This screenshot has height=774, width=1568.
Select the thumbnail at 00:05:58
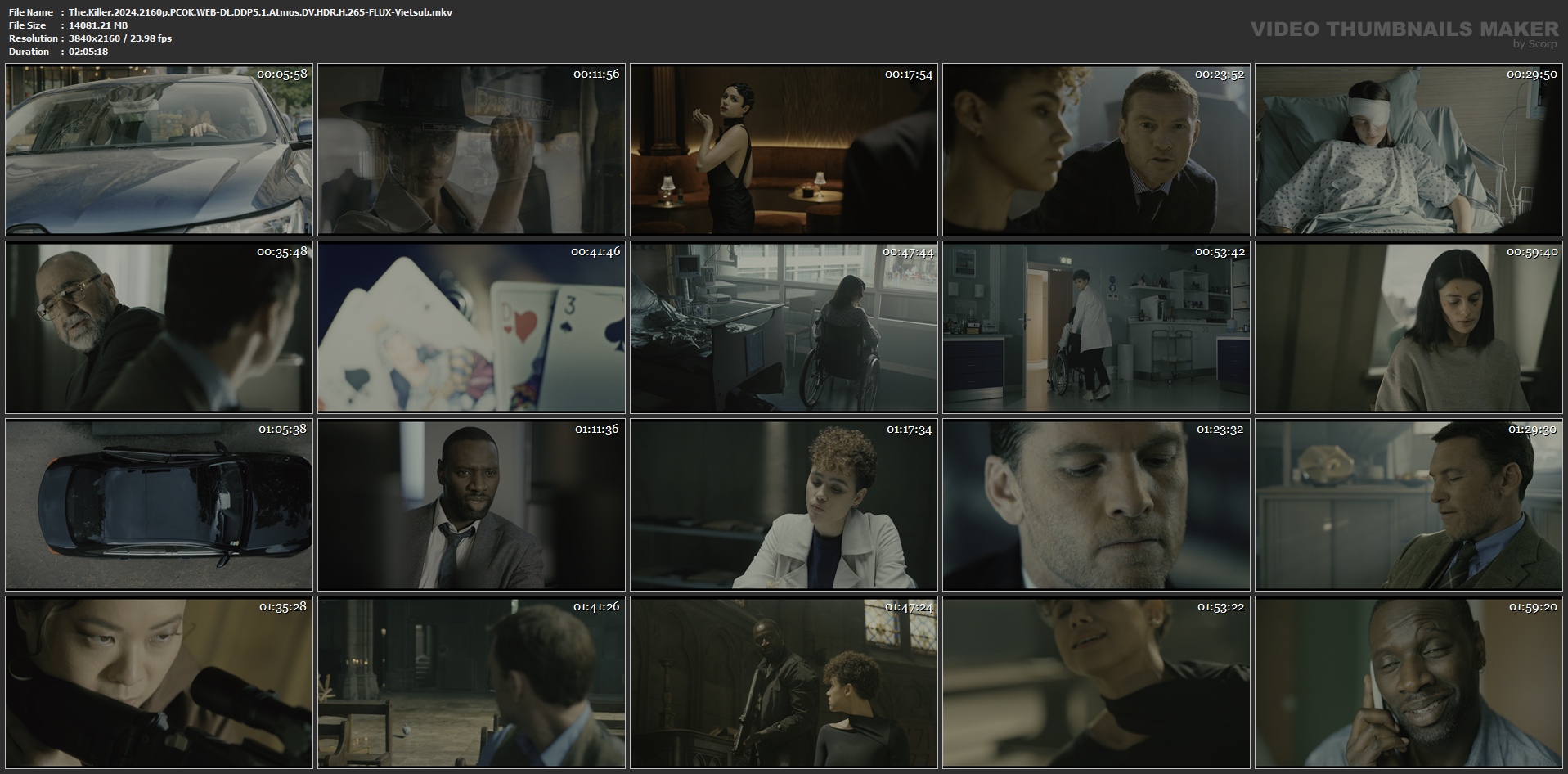coord(159,150)
